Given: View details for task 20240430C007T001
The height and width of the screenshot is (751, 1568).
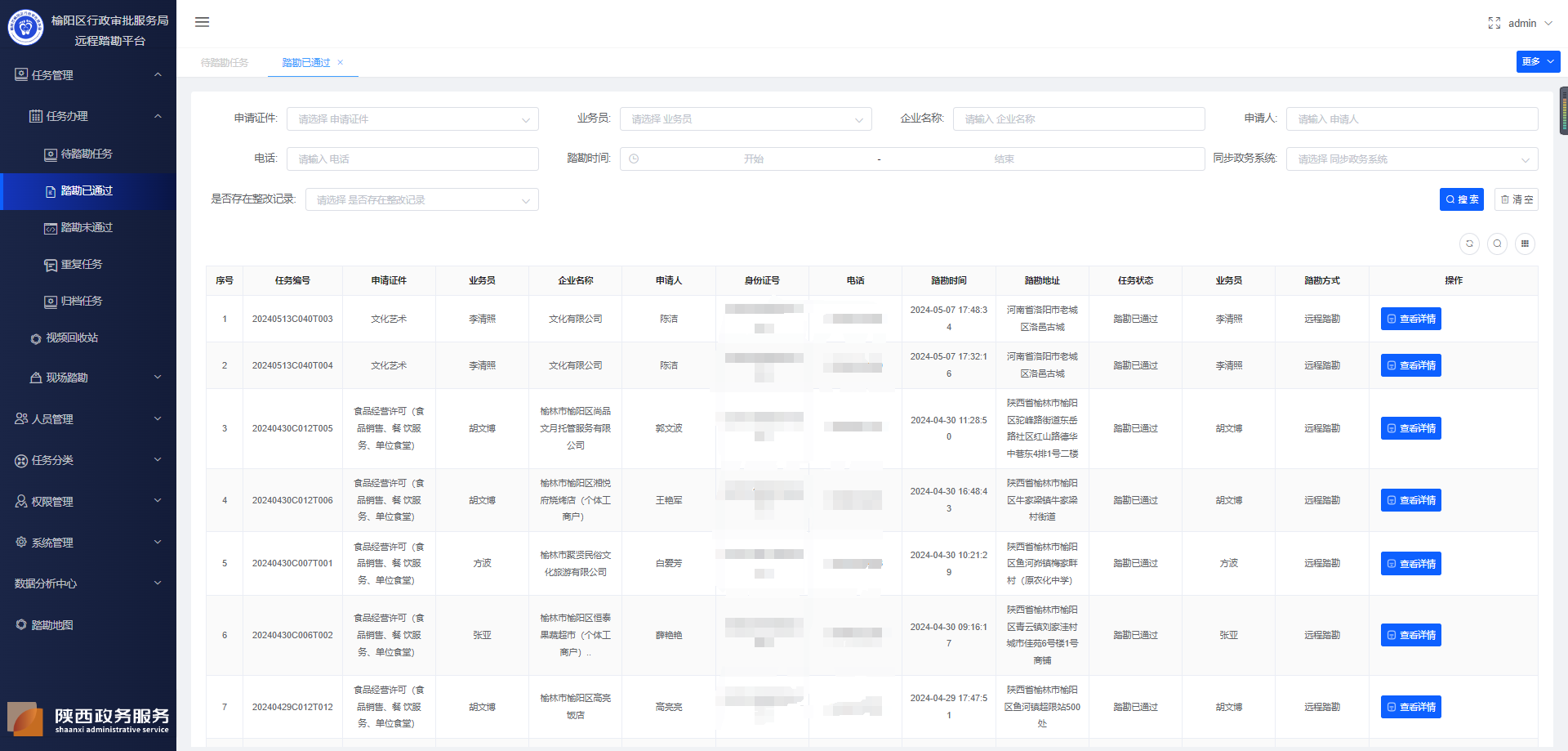Looking at the screenshot, I should [1411, 564].
